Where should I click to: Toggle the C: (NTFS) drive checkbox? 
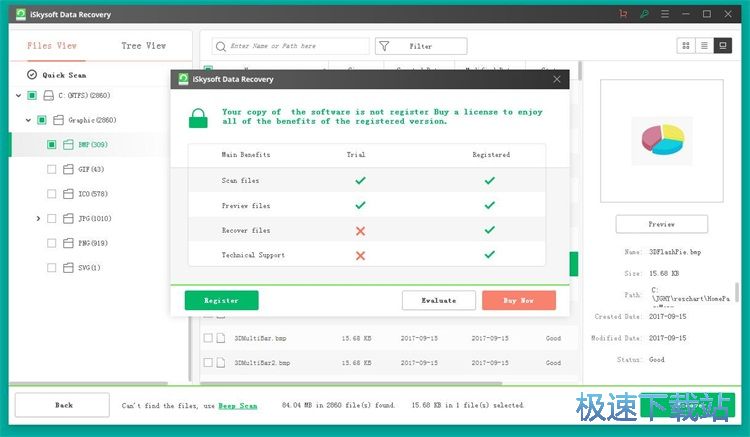click(32, 95)
